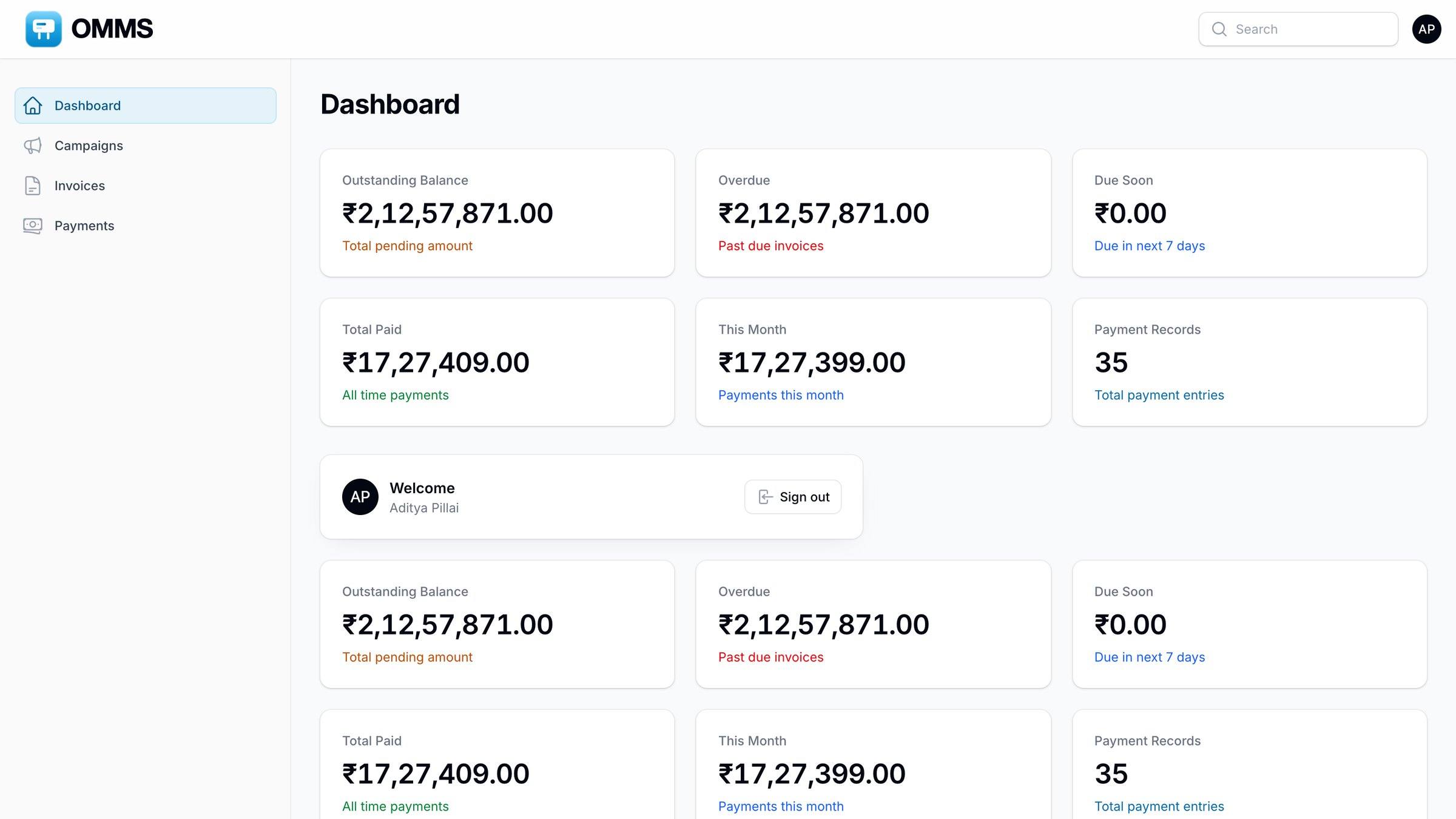
Task: Click Overdue label below the Welcome card
Action: tap(744, 591)
